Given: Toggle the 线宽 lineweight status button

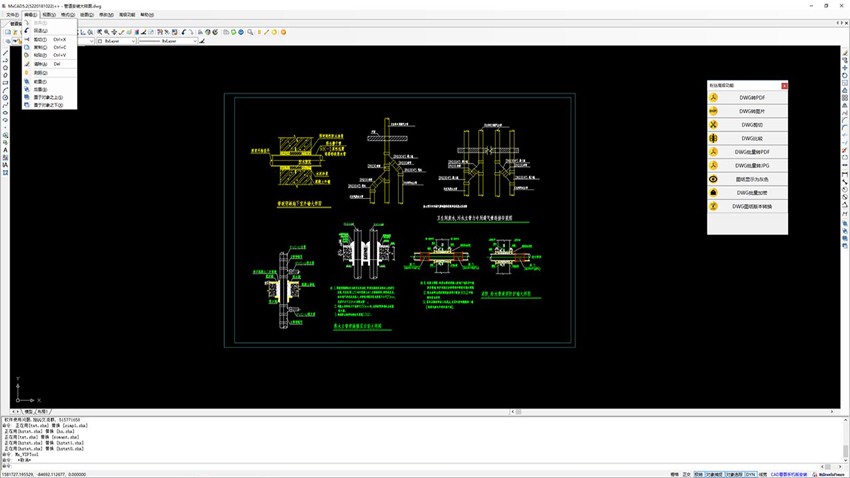Looking at the screenshot, I should pos(763,475).
